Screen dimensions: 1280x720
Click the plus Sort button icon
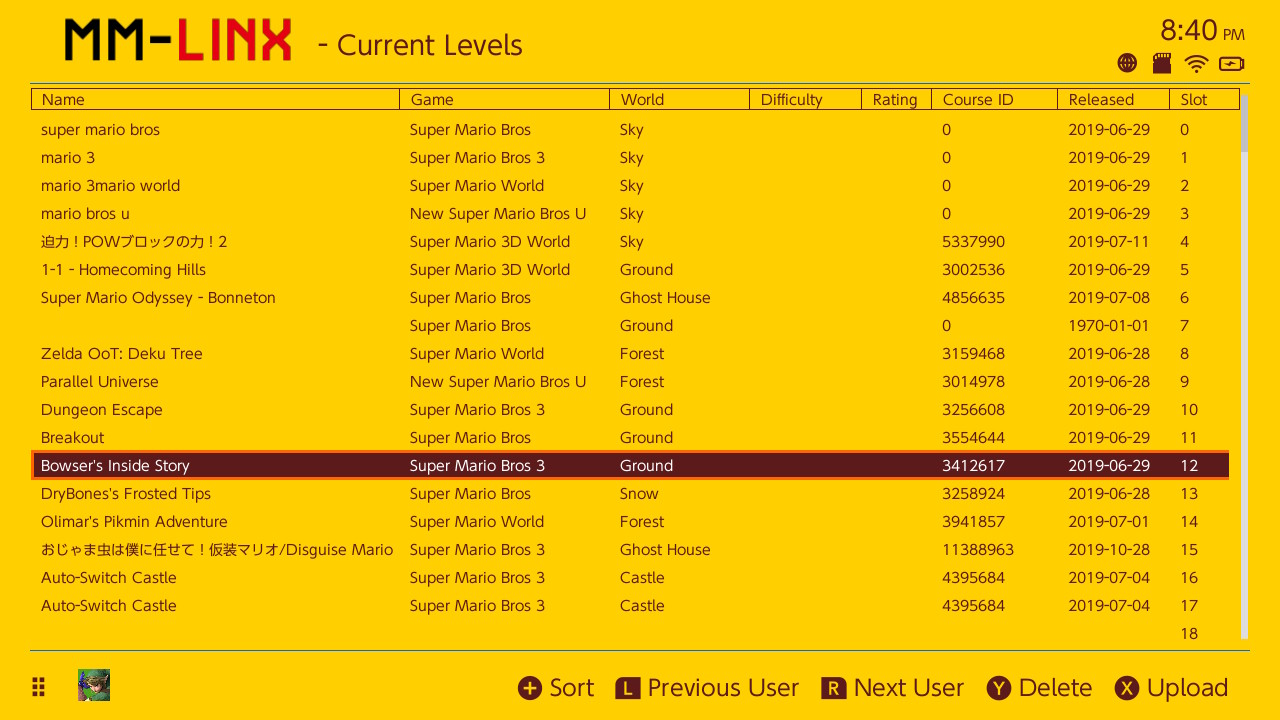[x=529, y=688]
